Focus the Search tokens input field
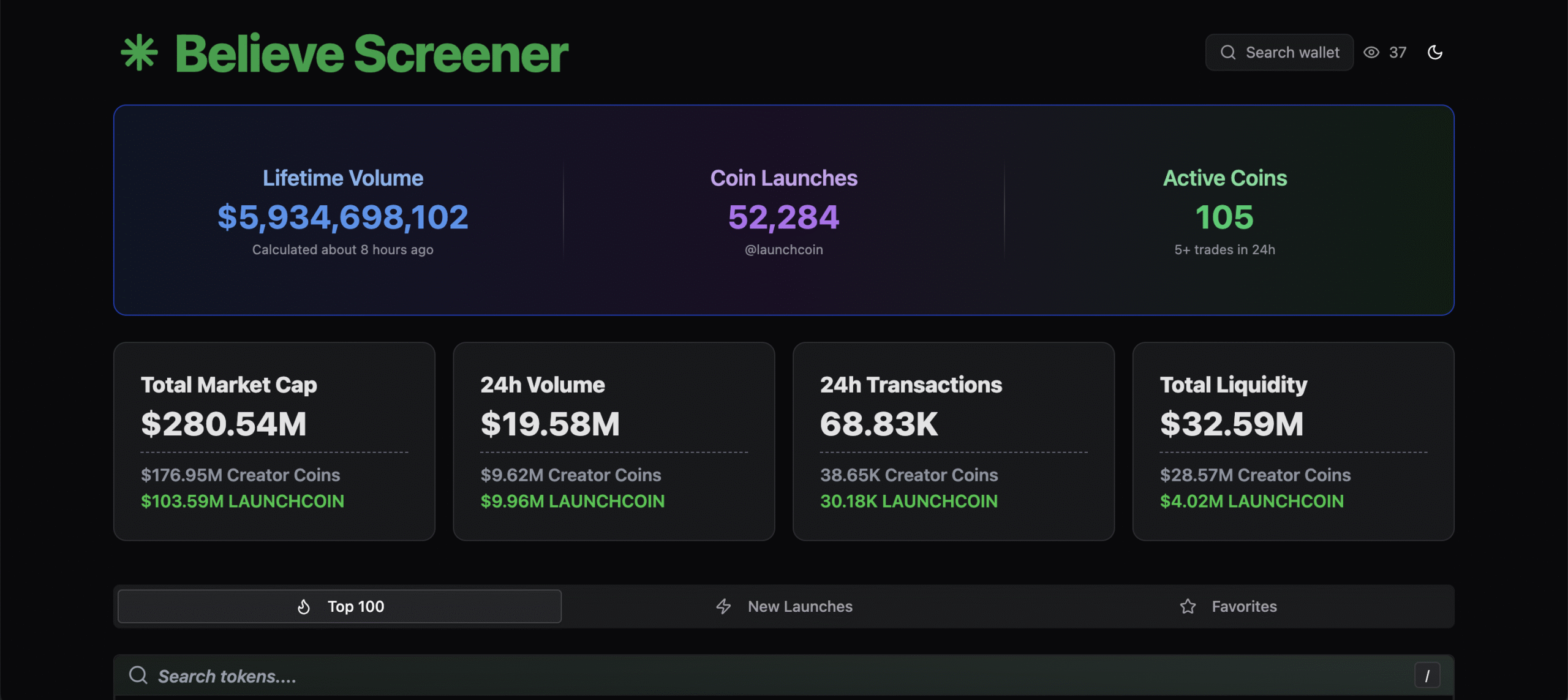The image size is (1568, 700). click(735, 676)
